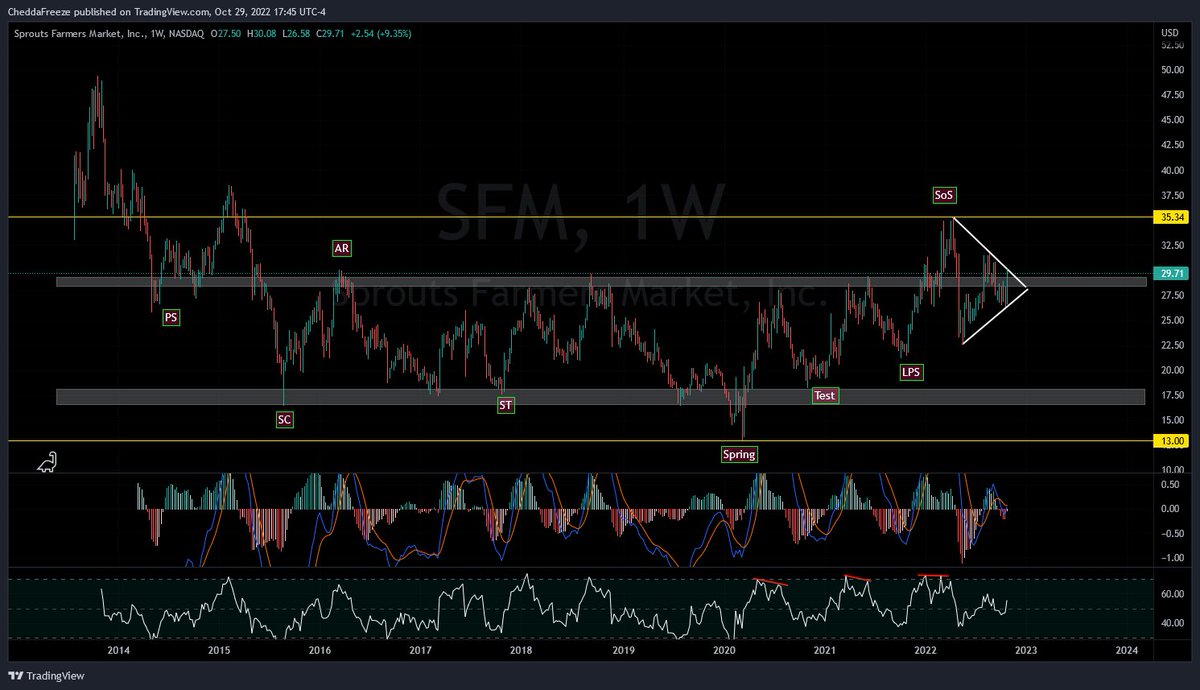The height and width of the screenshot is (690, 1200).
Task: Click the 13.00 yellow price tag
Action: (x=1171, y=441)
